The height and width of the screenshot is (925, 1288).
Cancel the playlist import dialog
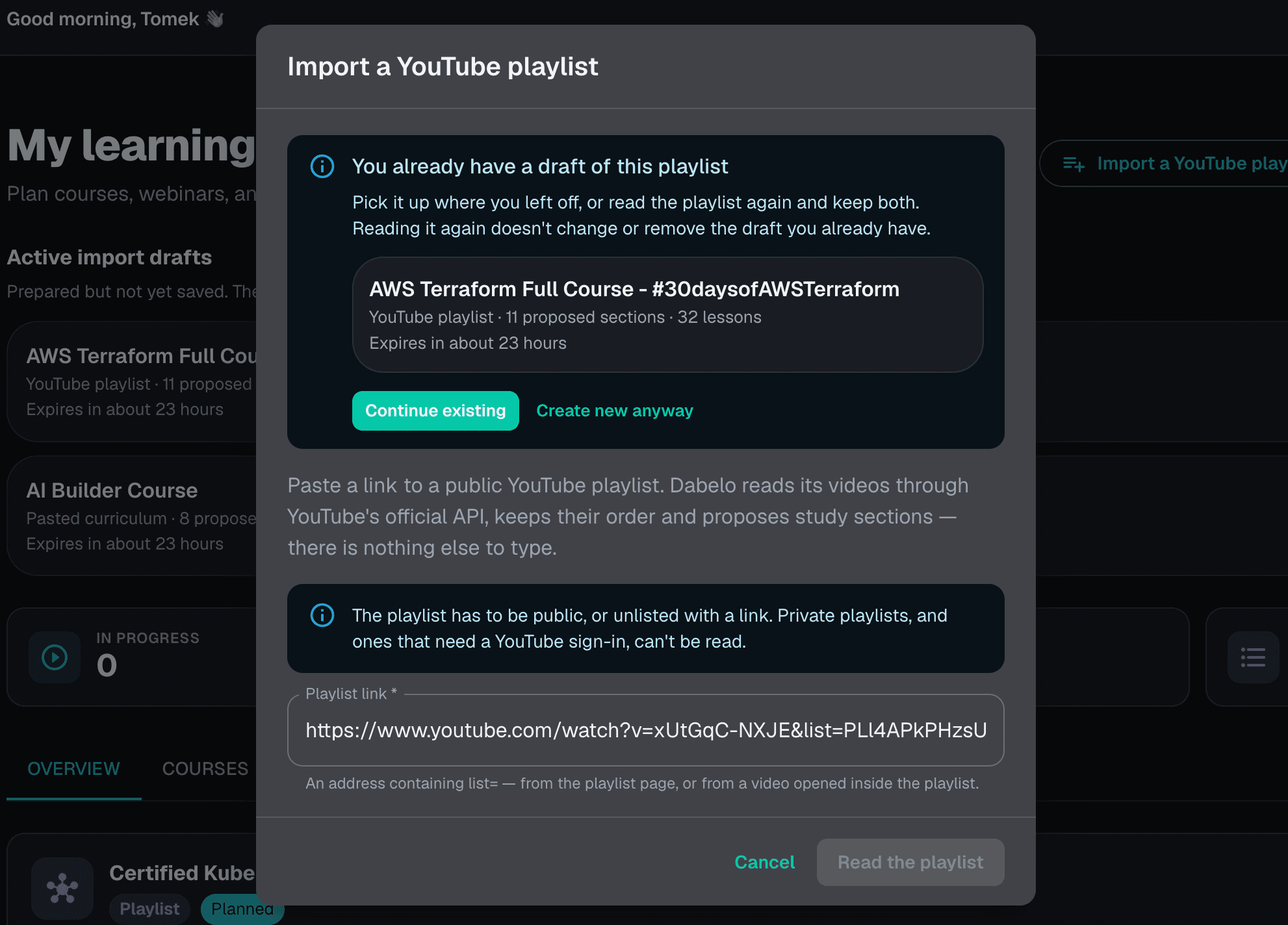click(x=764, y=862)
